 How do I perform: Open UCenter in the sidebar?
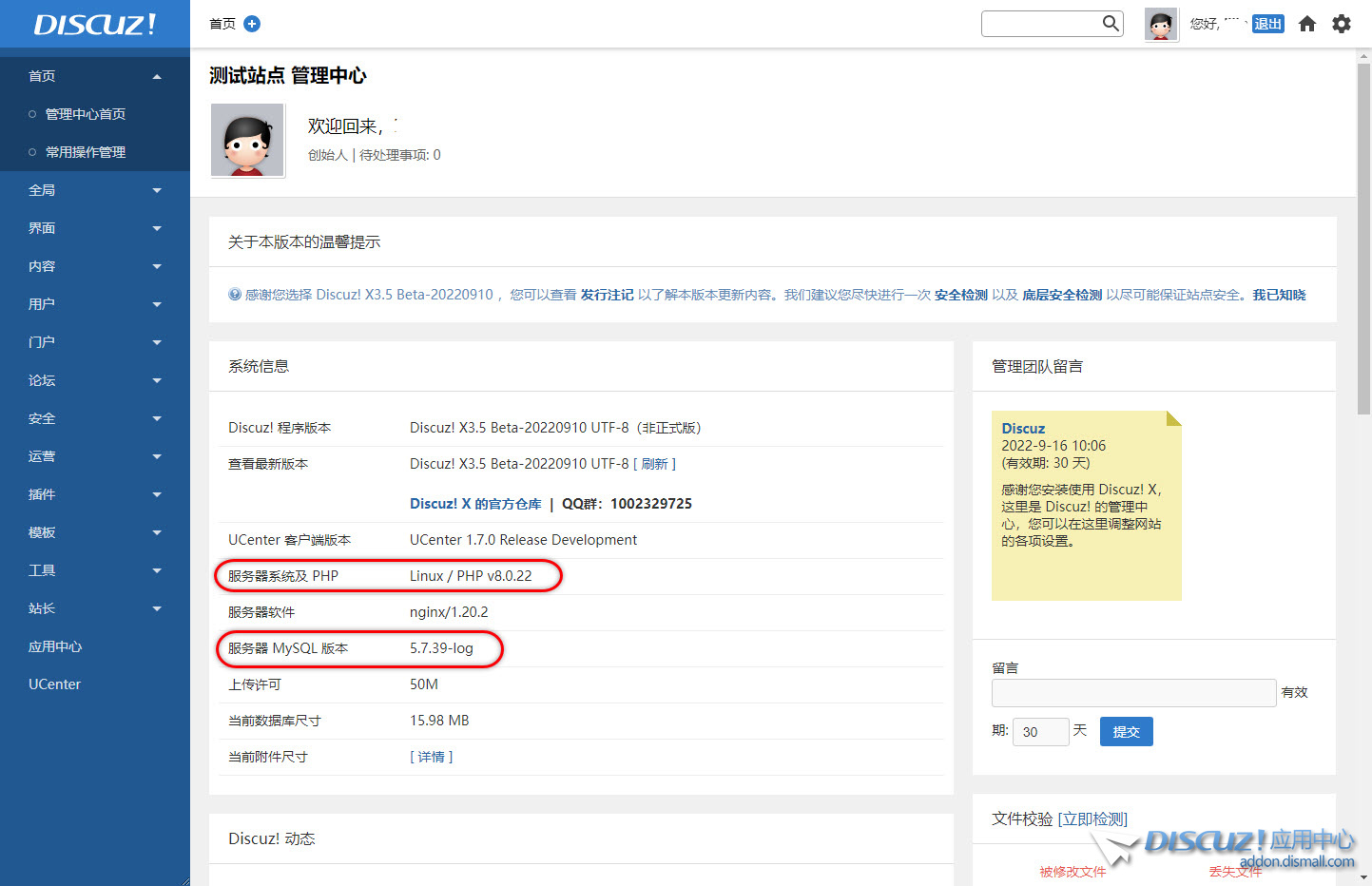point(54,684)
